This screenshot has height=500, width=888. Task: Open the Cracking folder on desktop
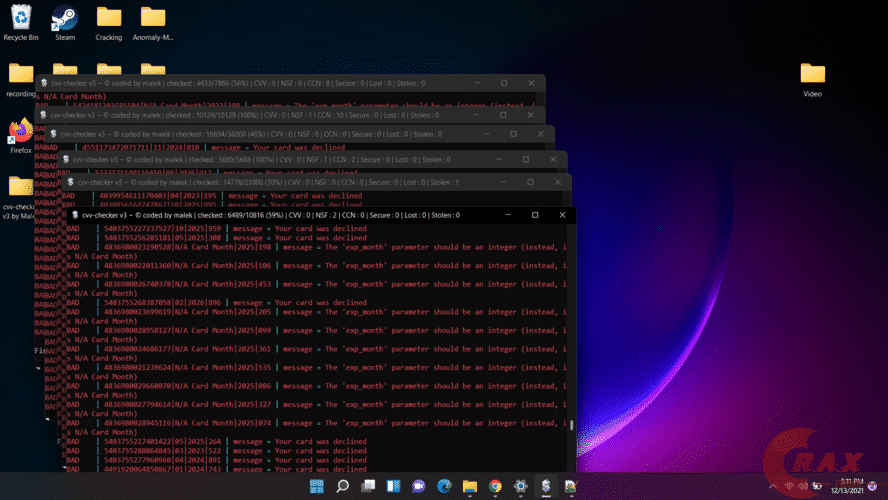tap(109, 18)
